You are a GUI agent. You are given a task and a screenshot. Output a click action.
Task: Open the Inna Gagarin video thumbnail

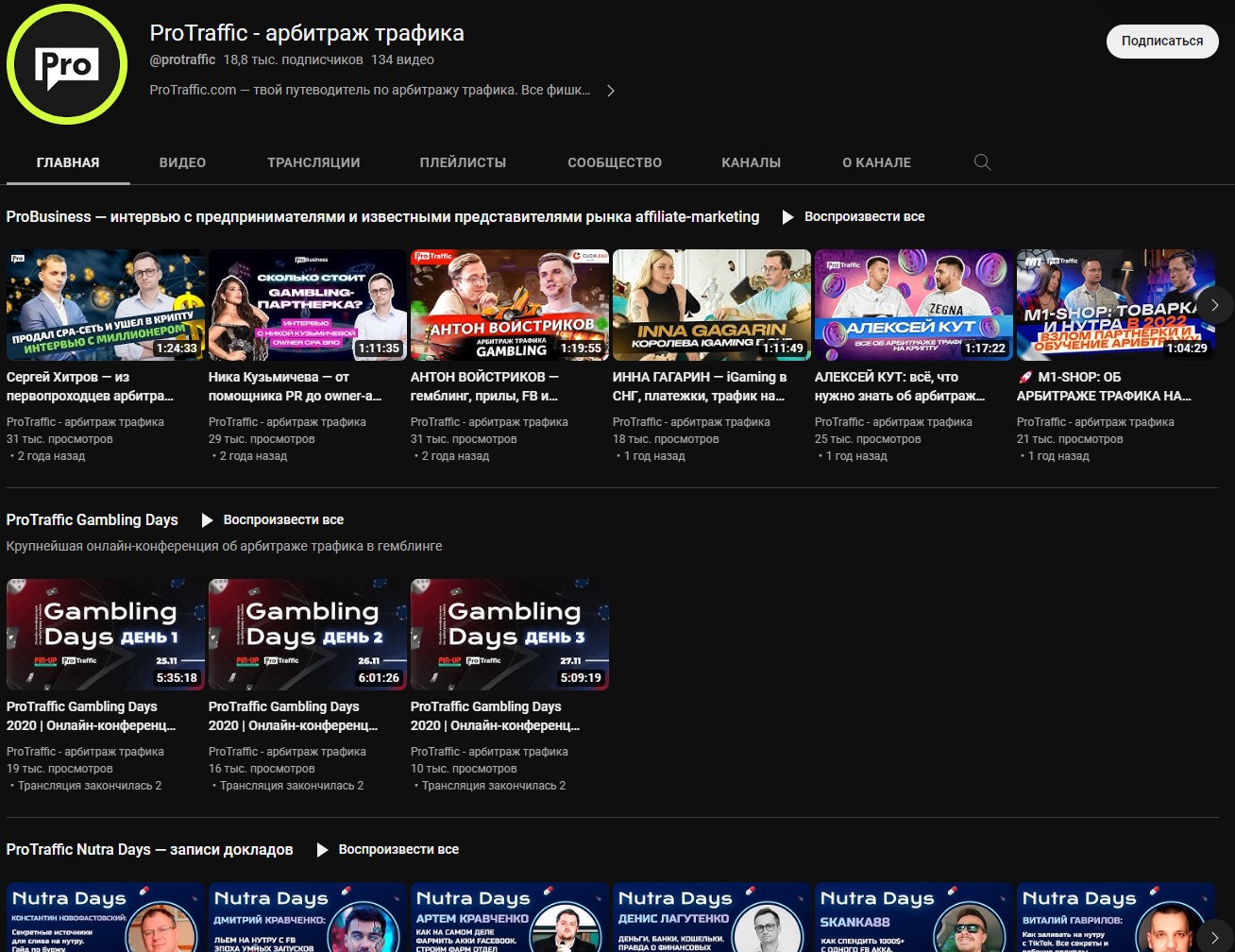(712, 305)
